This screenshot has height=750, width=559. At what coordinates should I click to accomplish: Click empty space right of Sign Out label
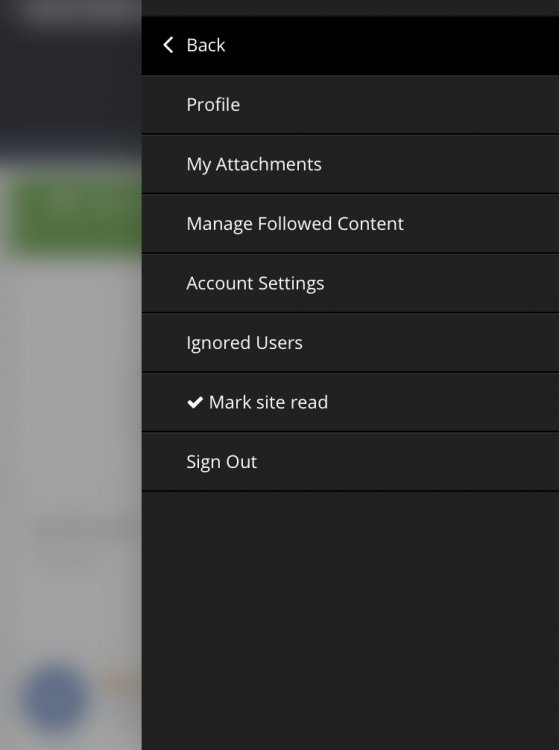tap(406, 462)
